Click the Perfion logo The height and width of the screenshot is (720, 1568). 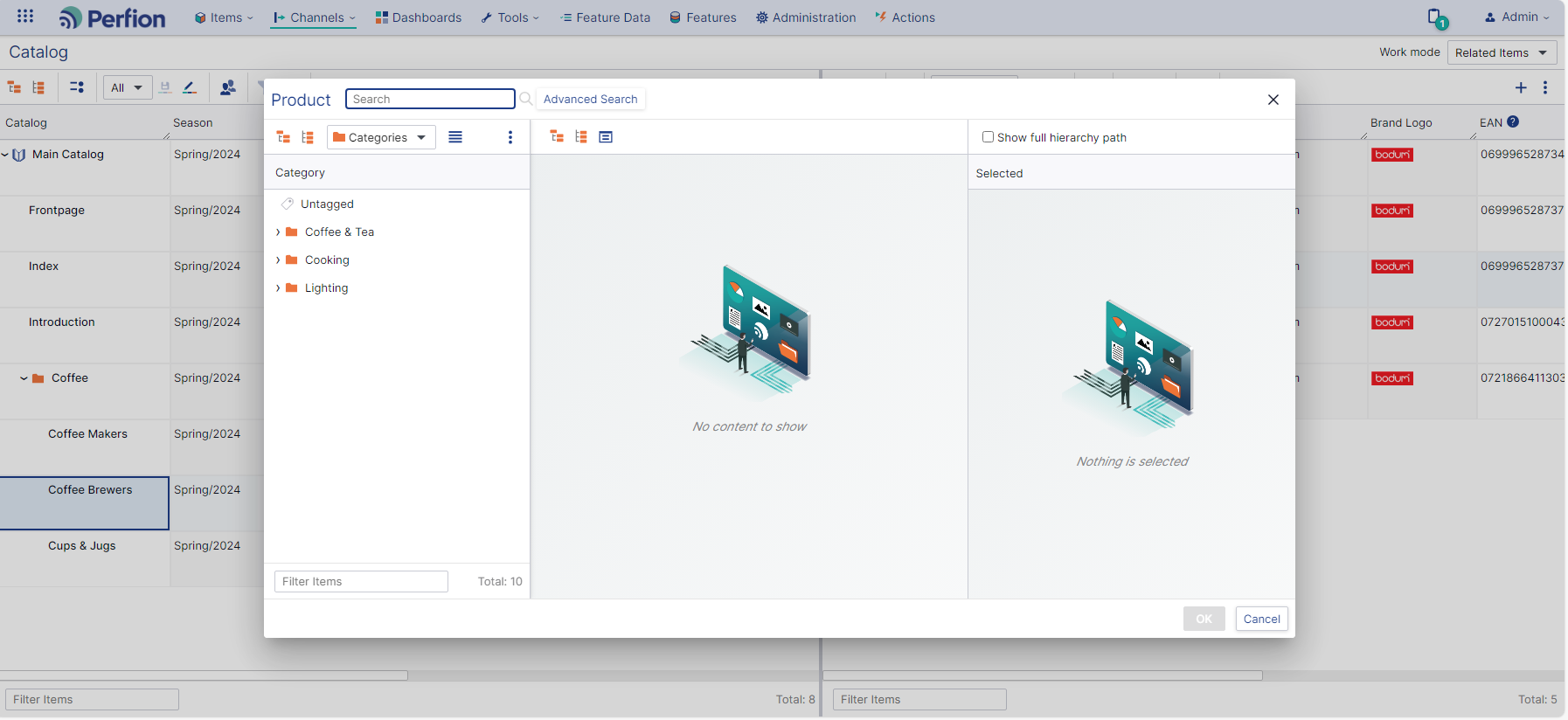click(112, 18)
